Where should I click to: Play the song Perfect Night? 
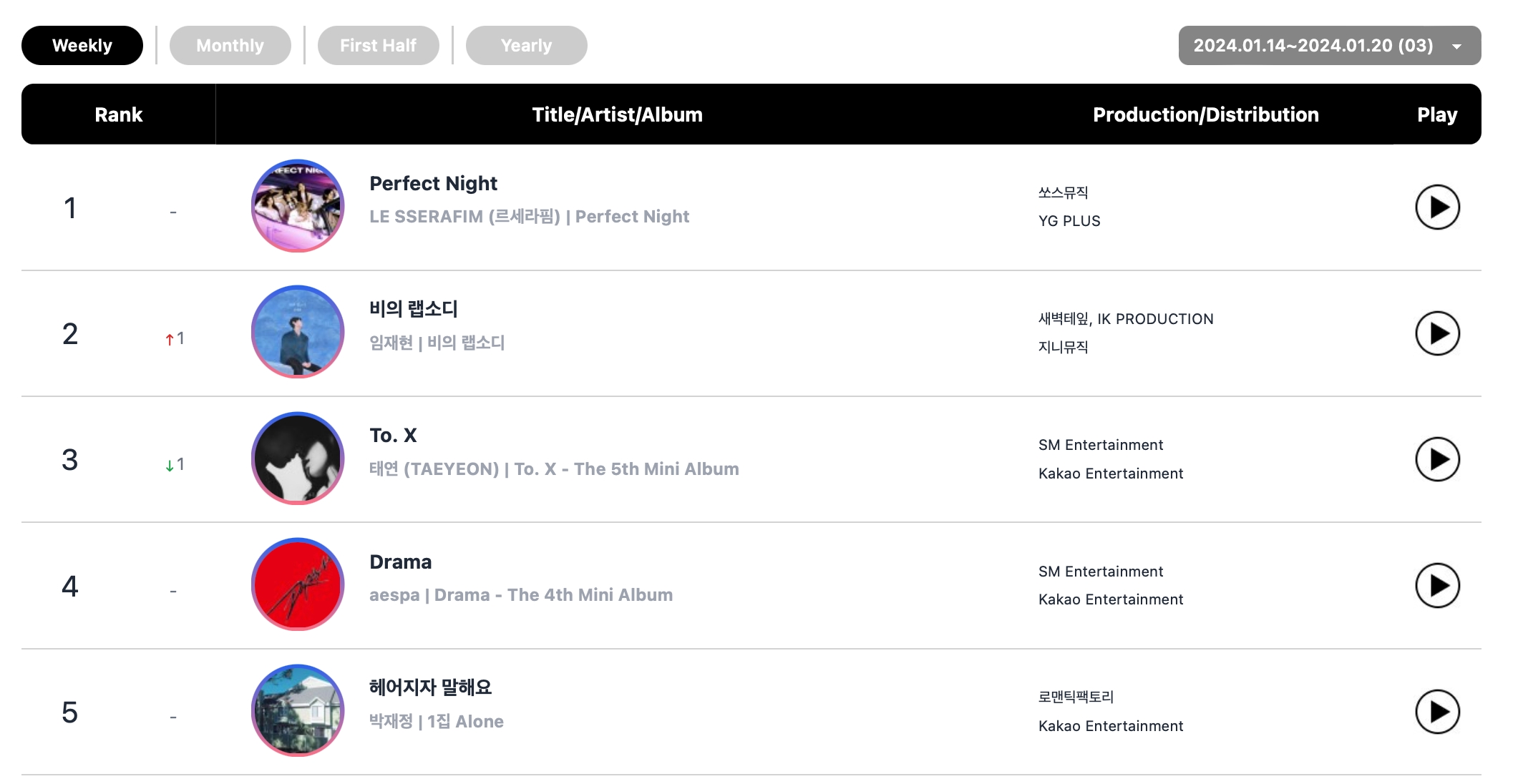click(x=1436, y=207)
